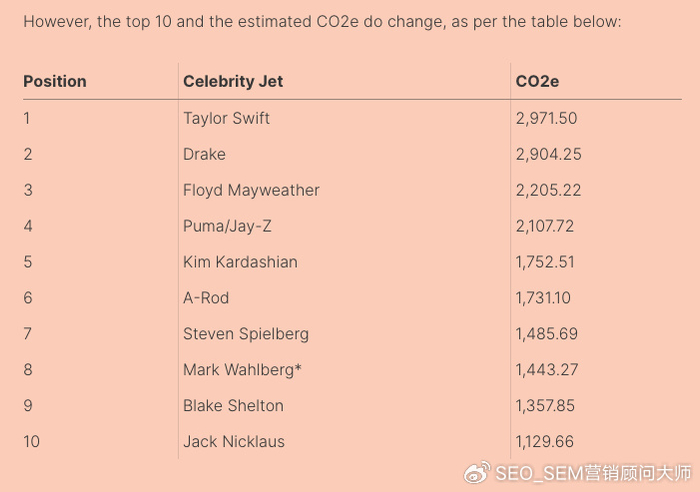Select the Drake table cell
Image resolution: width=700 pixels, height=492 pixels.
click(x=204, y=154)
